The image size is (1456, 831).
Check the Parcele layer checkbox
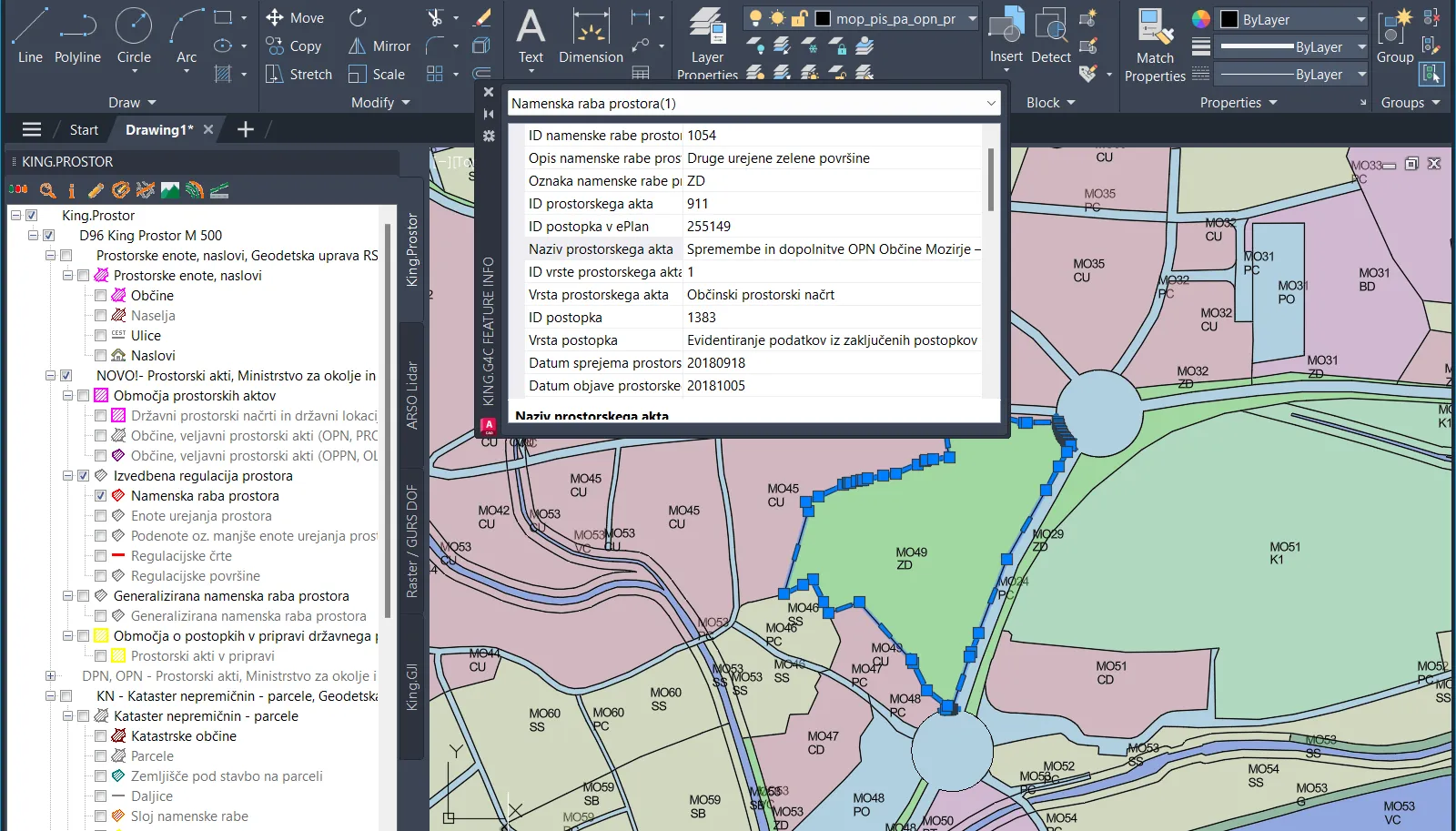point(101,756)
